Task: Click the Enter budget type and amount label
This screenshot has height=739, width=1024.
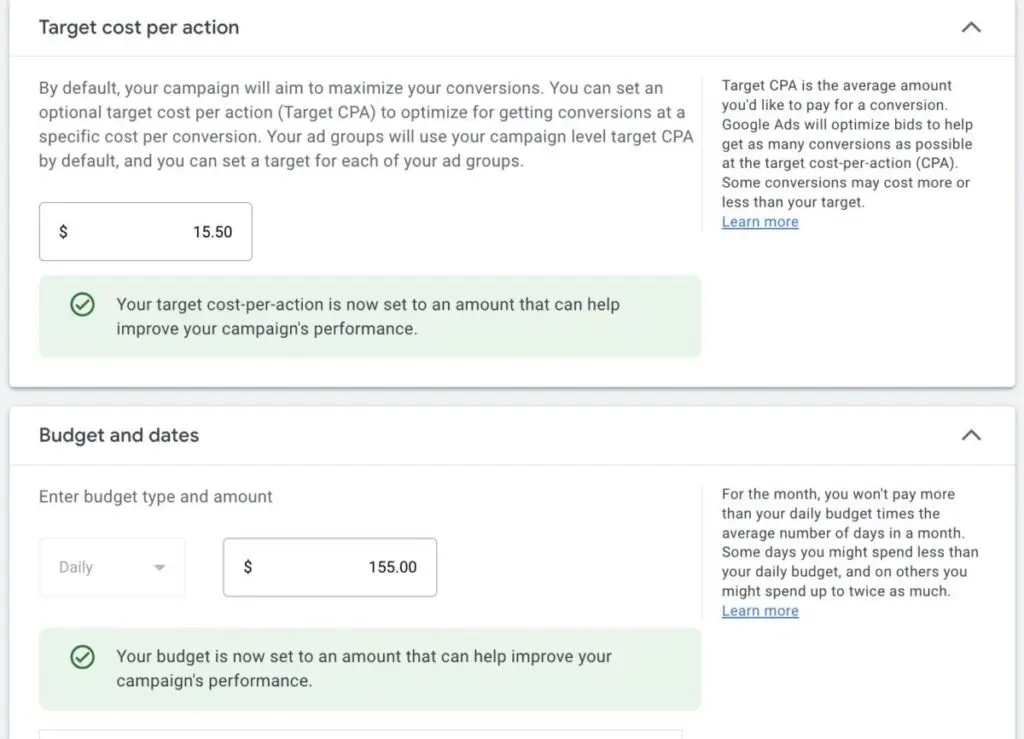Action: [156, 496]
